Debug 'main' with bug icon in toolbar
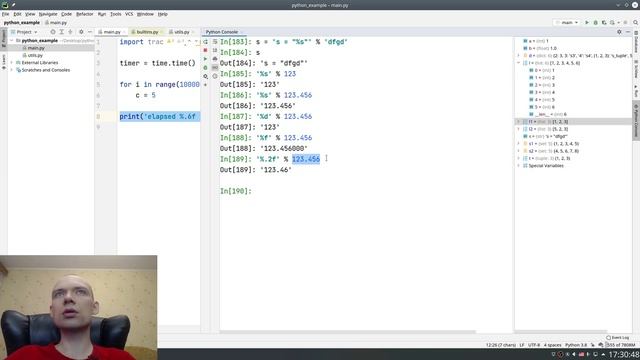 (x=596, y=23)
